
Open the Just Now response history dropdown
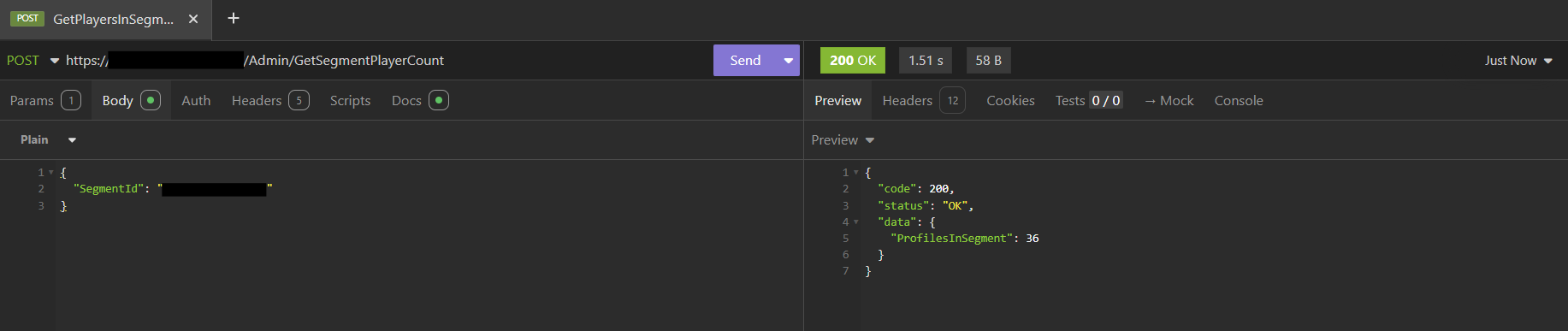point(1518,61)
